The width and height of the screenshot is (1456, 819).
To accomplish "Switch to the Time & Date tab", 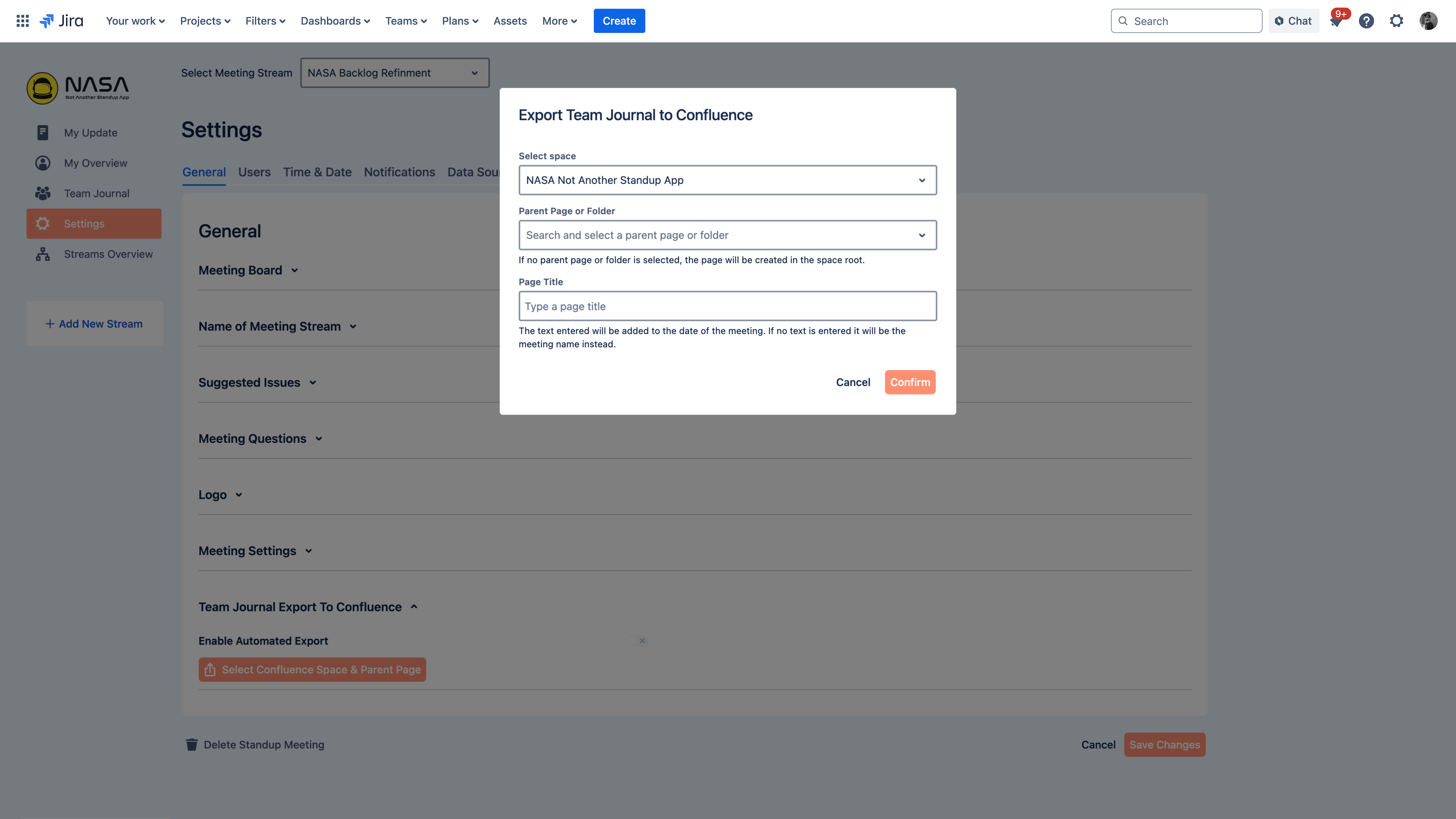I will 317,172.
